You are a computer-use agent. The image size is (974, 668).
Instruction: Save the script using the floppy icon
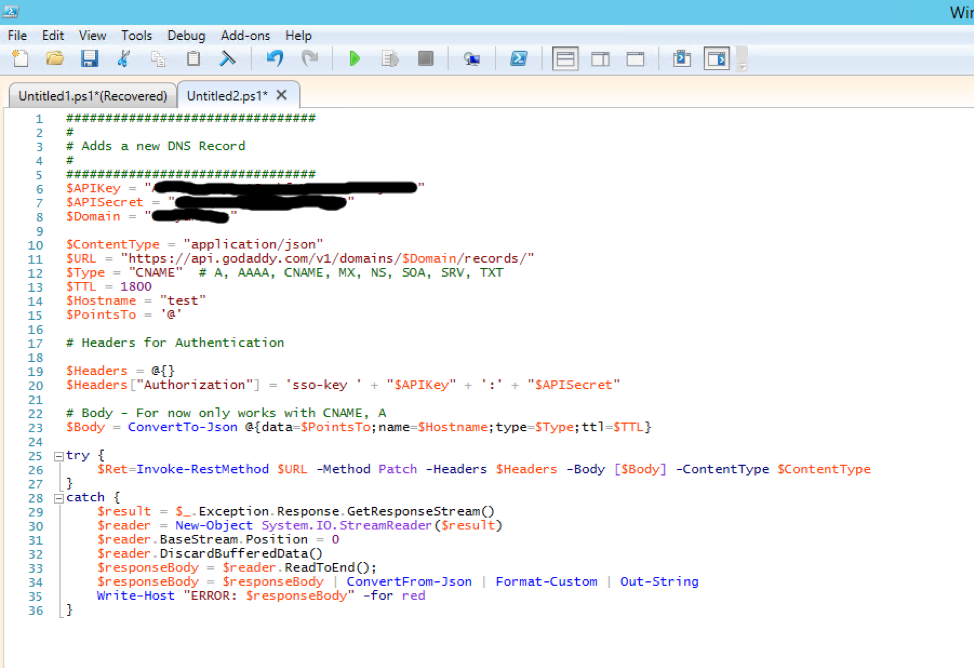click(89, 59)
